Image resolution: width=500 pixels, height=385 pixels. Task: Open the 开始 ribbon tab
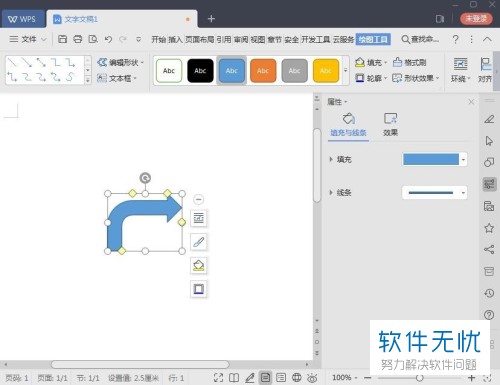[159, 39]
